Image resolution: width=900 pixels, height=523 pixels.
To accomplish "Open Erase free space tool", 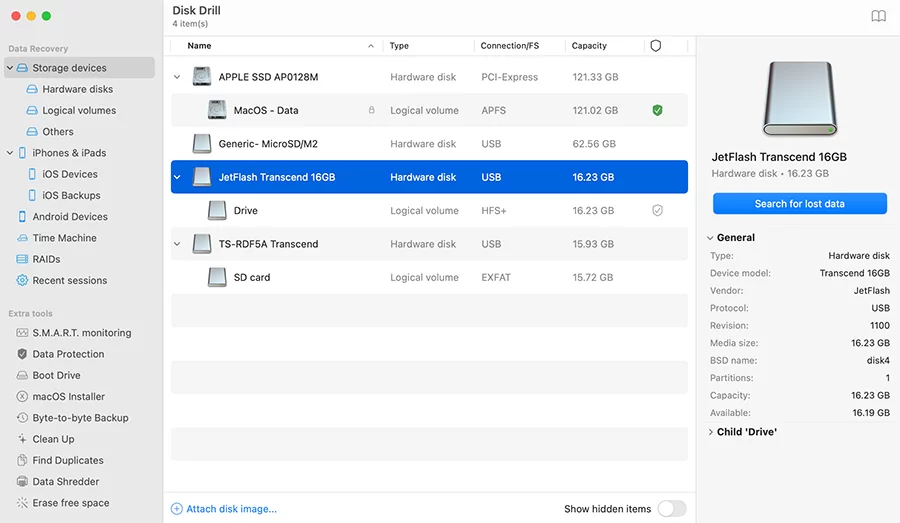I will pyautogui.click(x=63, y=503).
